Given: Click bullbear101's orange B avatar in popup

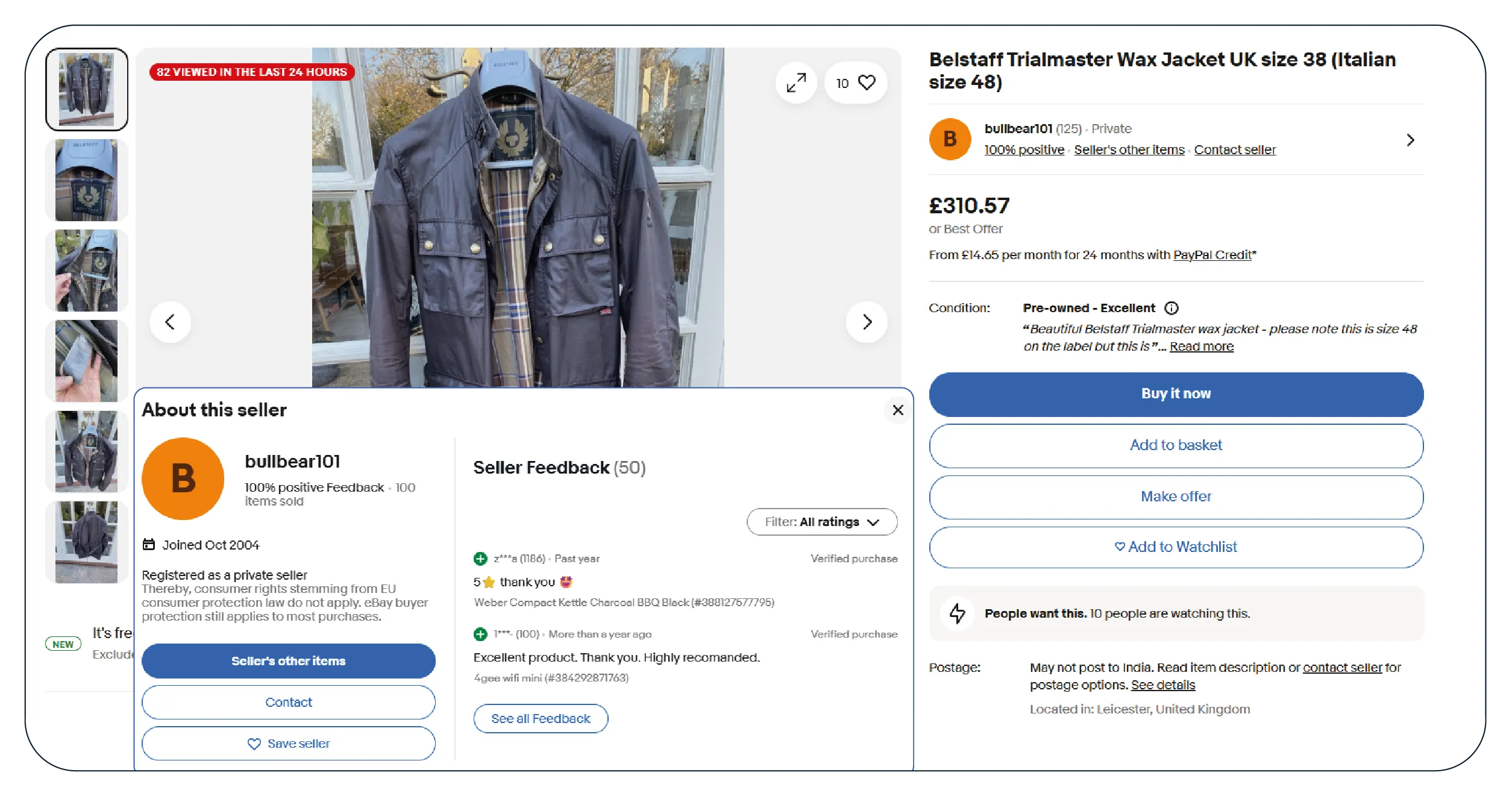Looking at the screenshot, I should [x=183, y=478].
